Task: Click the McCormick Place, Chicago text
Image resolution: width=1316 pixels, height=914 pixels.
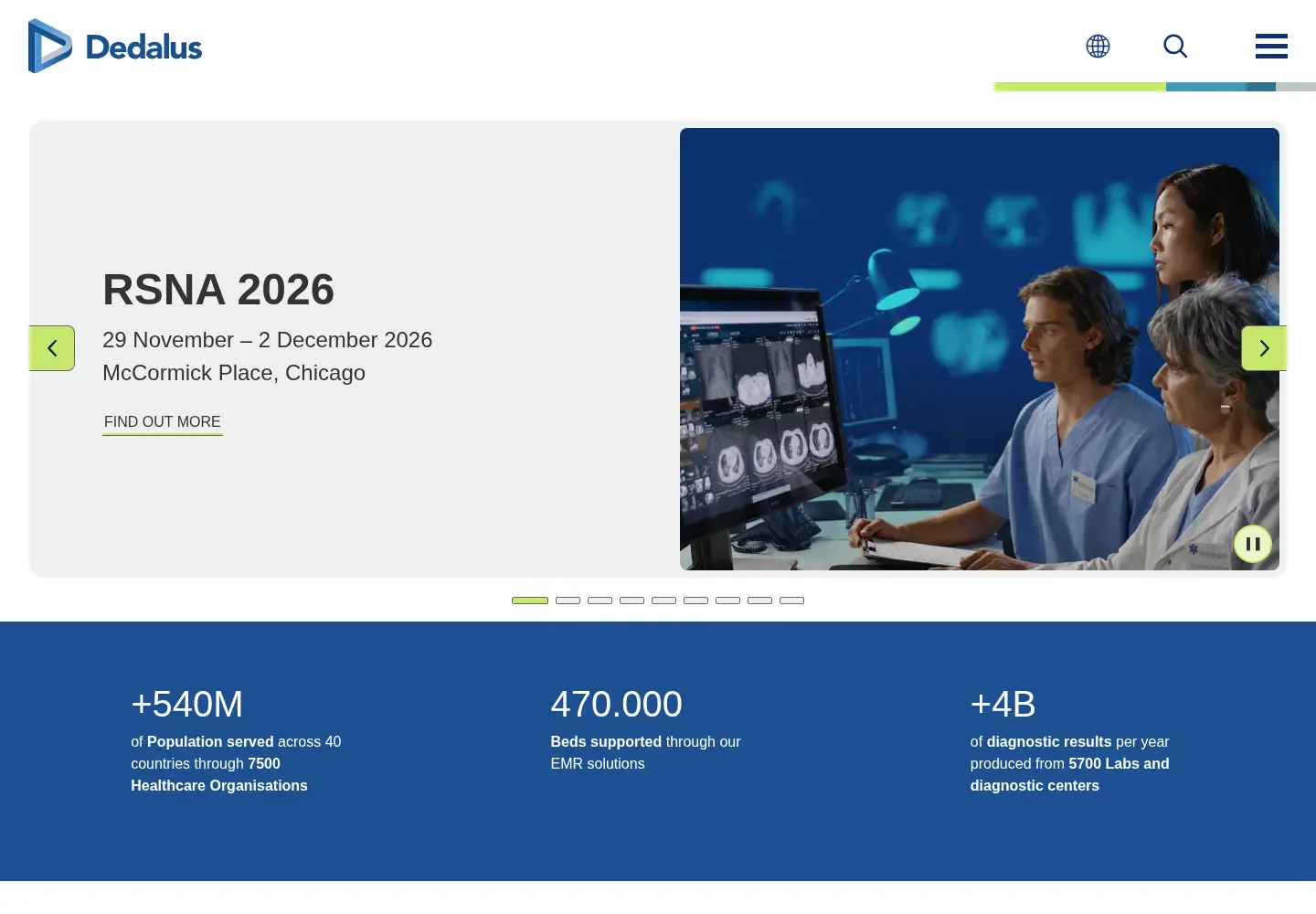Action: pos(234,373)
